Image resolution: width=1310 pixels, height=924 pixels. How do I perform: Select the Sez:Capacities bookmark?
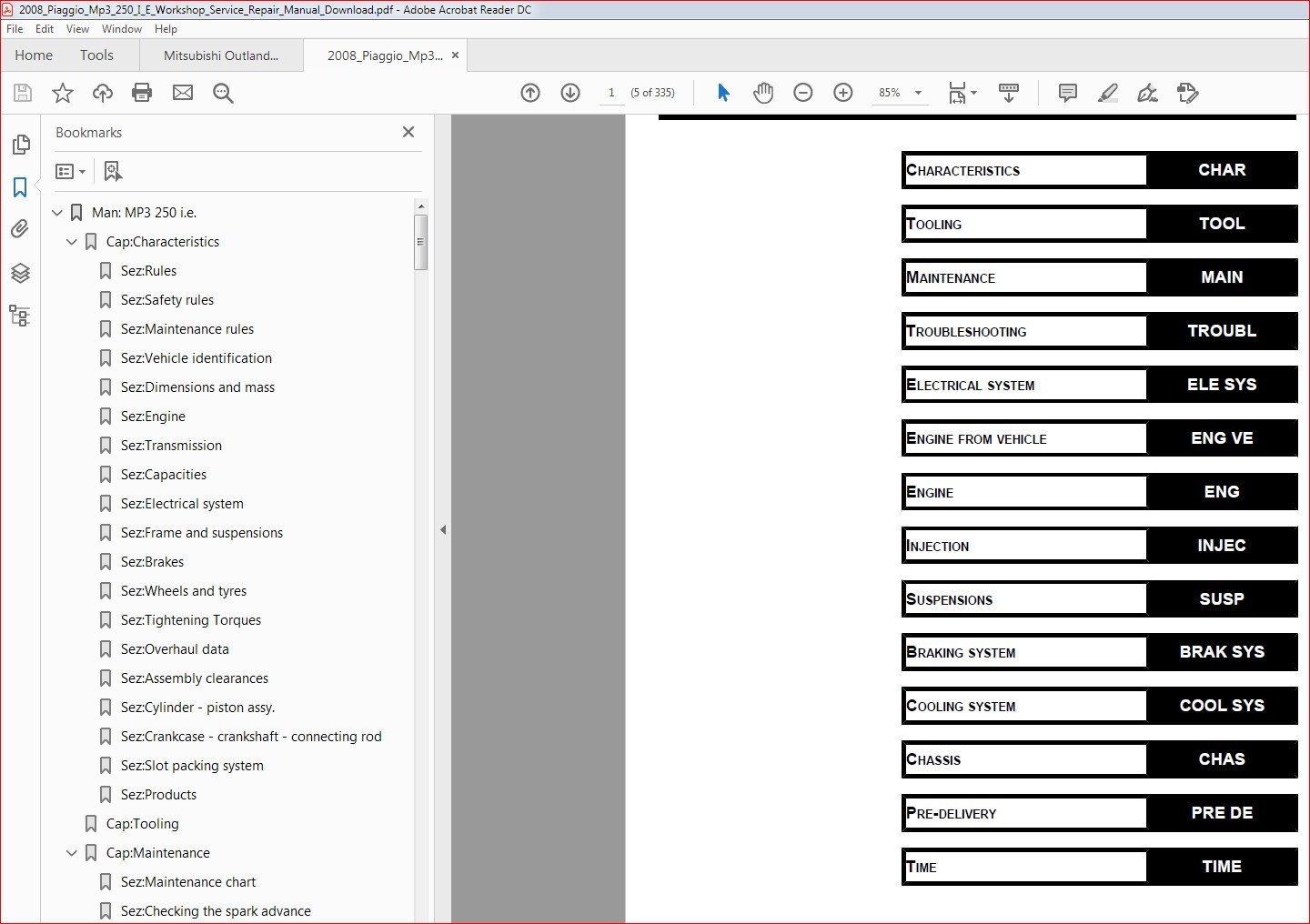164,475
